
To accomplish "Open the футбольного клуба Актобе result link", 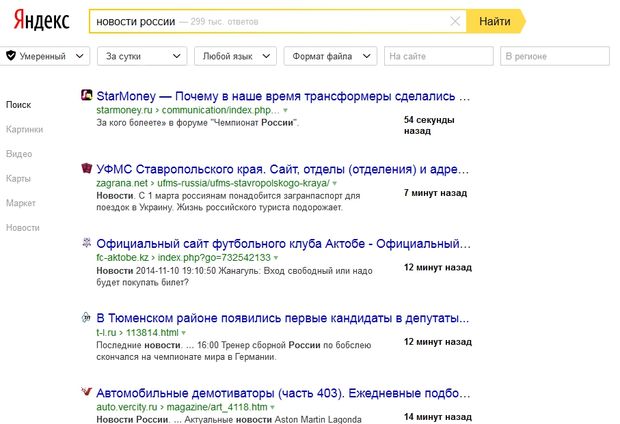I will click(x=284, y=244).
